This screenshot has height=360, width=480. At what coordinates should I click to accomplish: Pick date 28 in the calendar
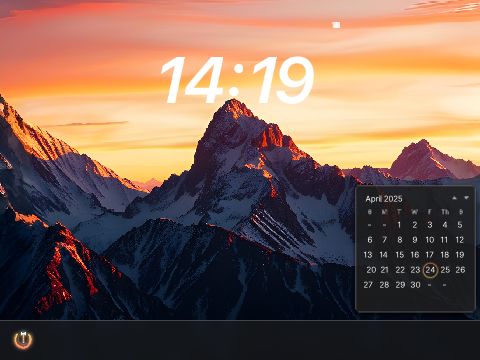[384, 285]
